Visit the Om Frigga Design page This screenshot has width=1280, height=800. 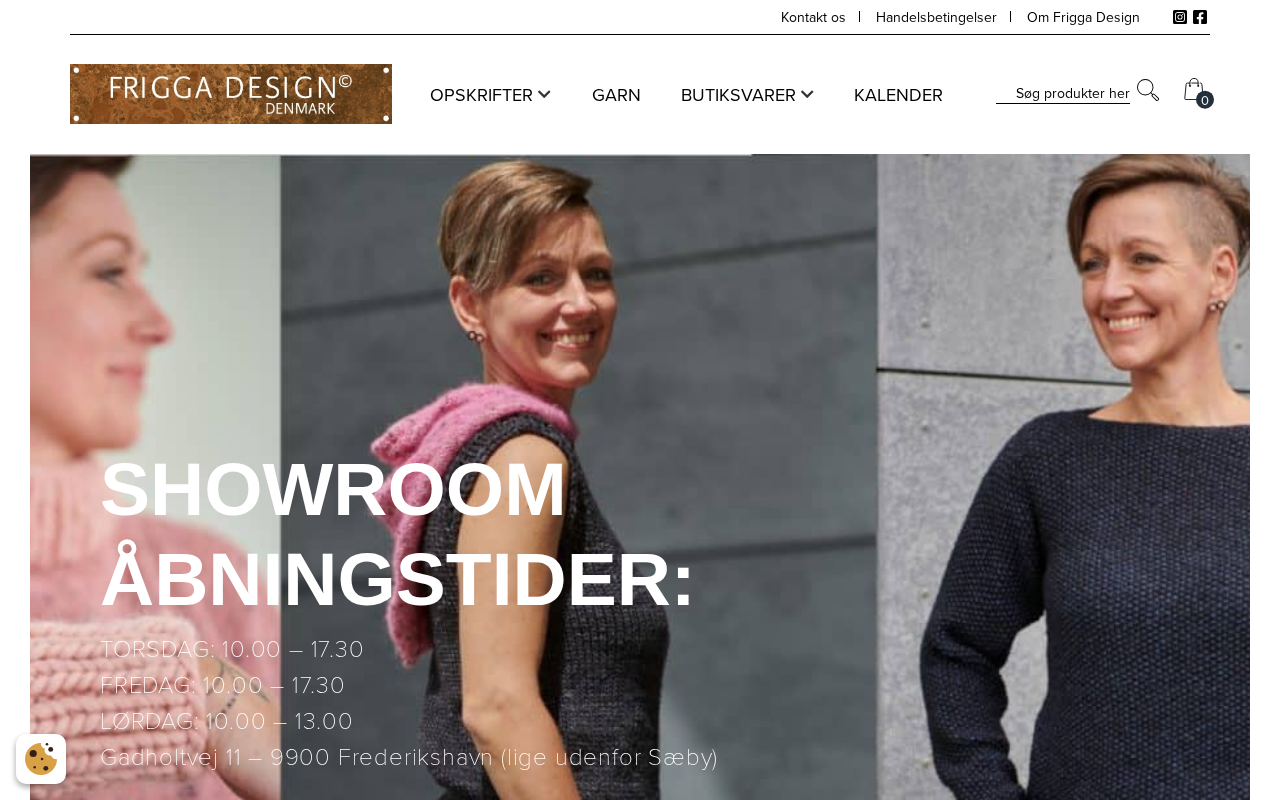(x=1083, y=17)
